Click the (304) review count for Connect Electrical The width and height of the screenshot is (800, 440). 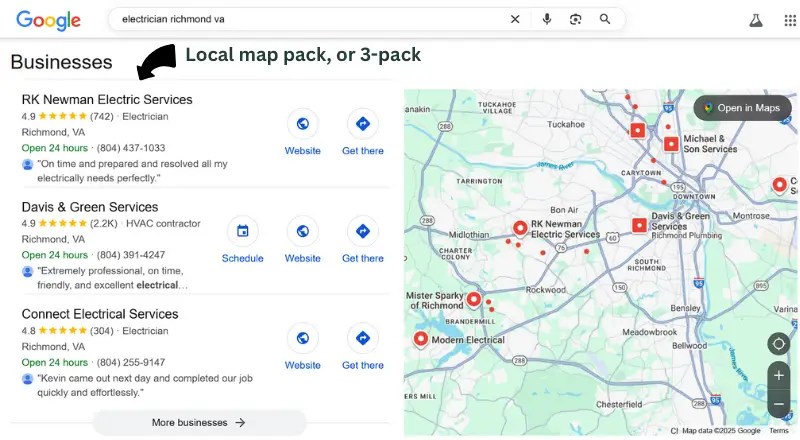(102, 331)
